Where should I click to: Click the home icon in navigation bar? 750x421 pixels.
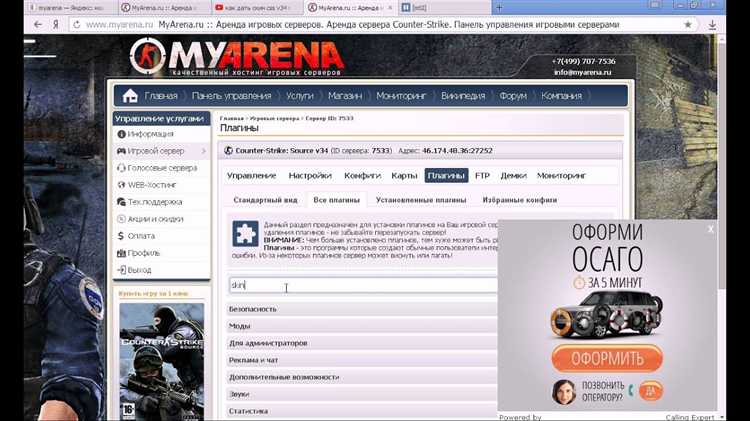point(130,96)
